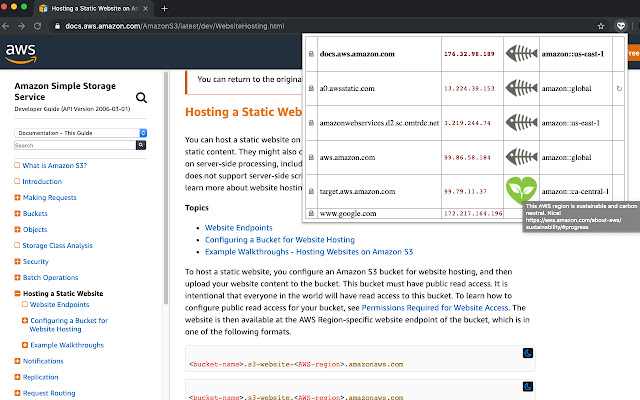Click IP address 13.224.39.153
Image resolution: width=640 pixels, height=400 pixels.
pos(469,88)
